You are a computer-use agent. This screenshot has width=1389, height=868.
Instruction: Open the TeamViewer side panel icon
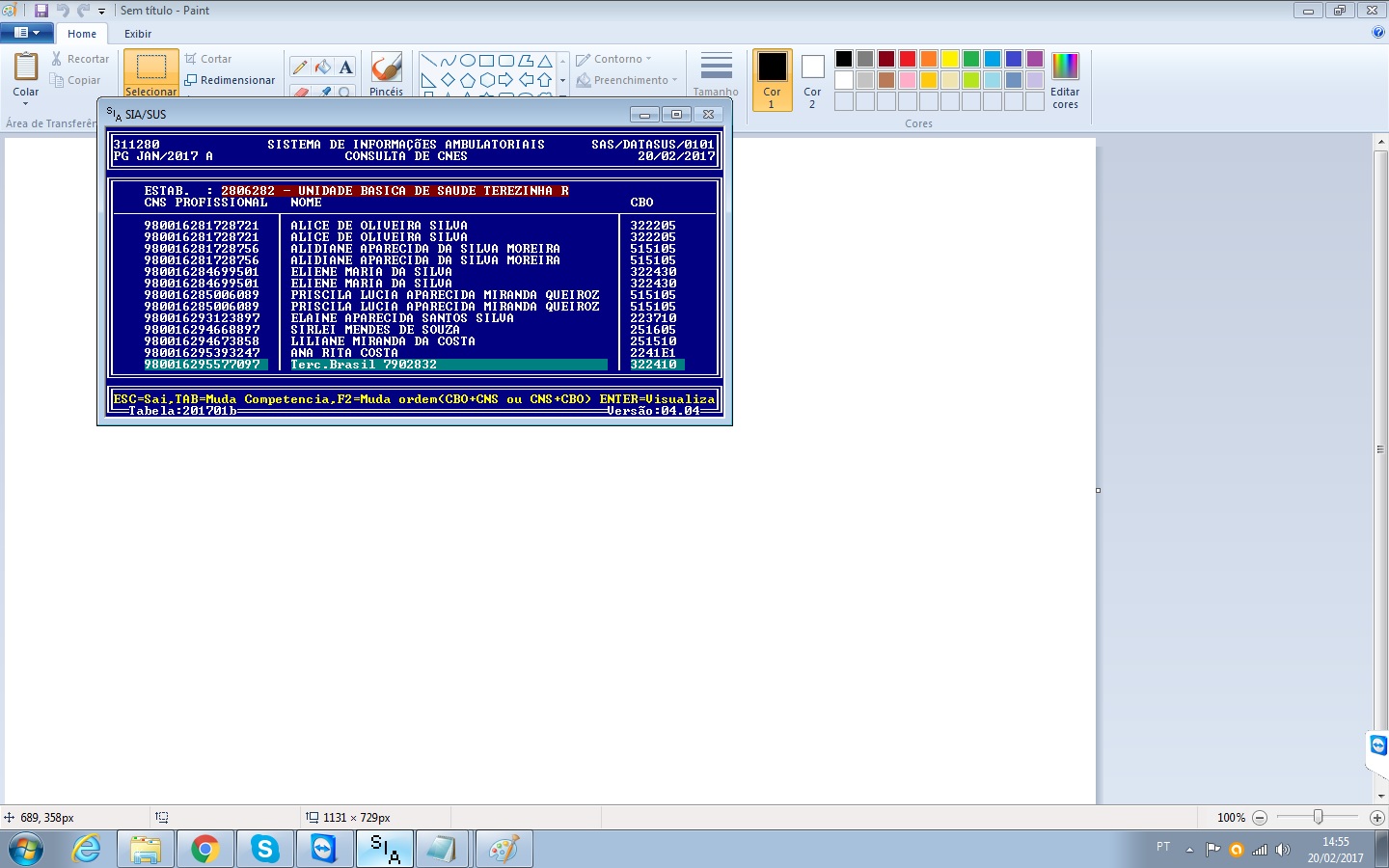tap(1378, 745)
